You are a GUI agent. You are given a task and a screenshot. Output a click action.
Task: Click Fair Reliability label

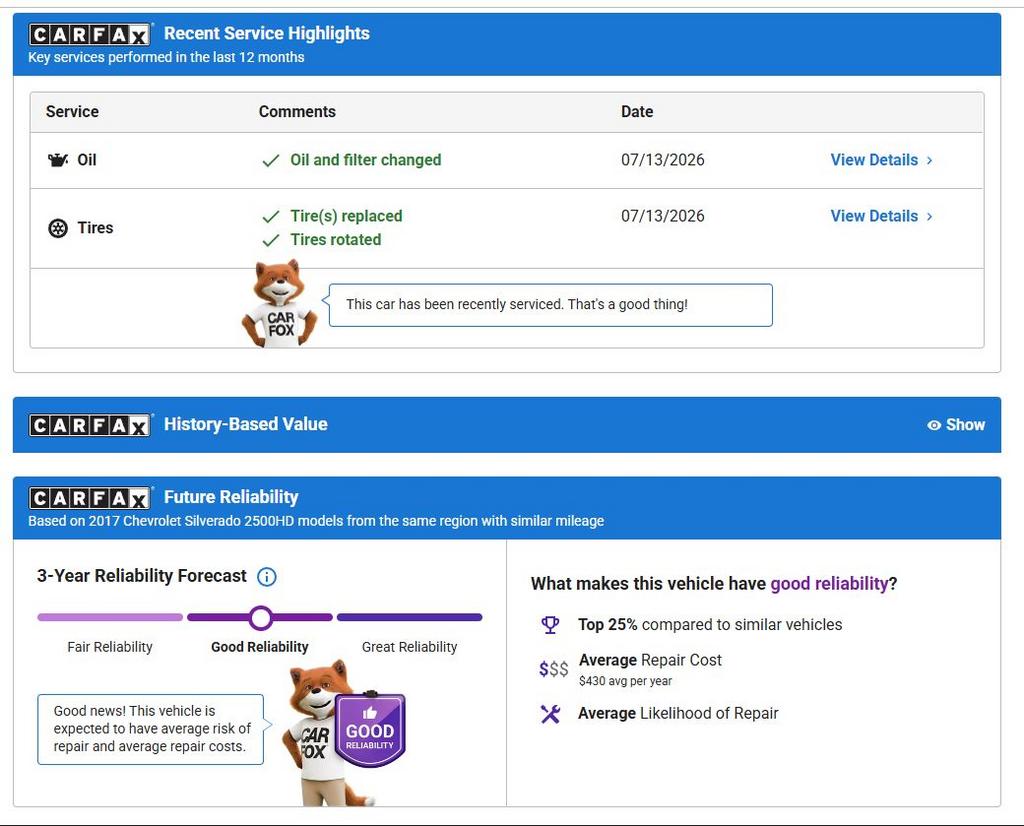[110, 647]
